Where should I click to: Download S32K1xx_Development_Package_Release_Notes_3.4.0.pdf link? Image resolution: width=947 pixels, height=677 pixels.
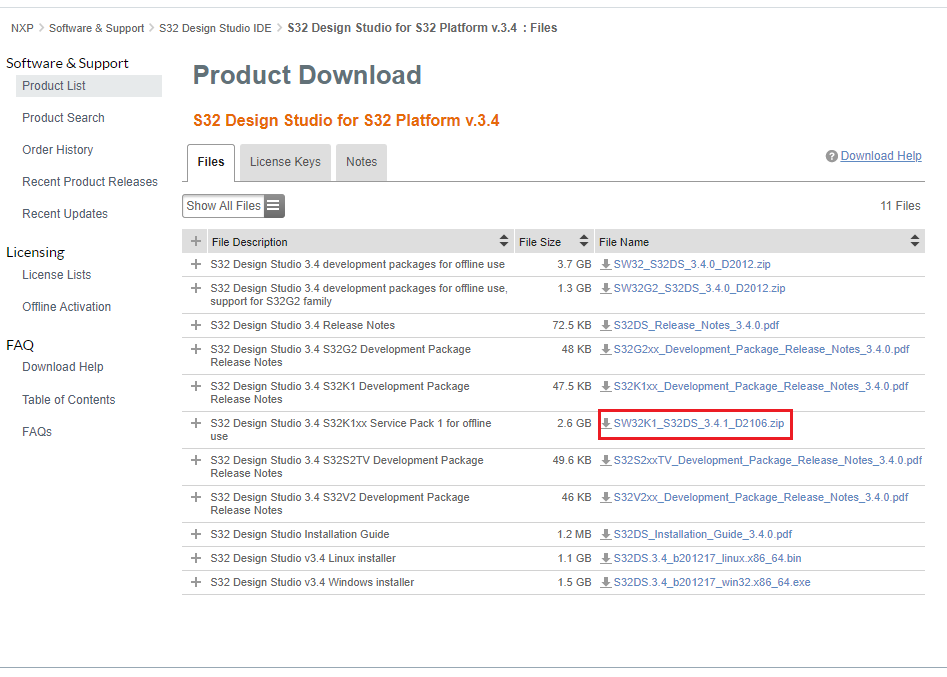click(x=761, y=387)
